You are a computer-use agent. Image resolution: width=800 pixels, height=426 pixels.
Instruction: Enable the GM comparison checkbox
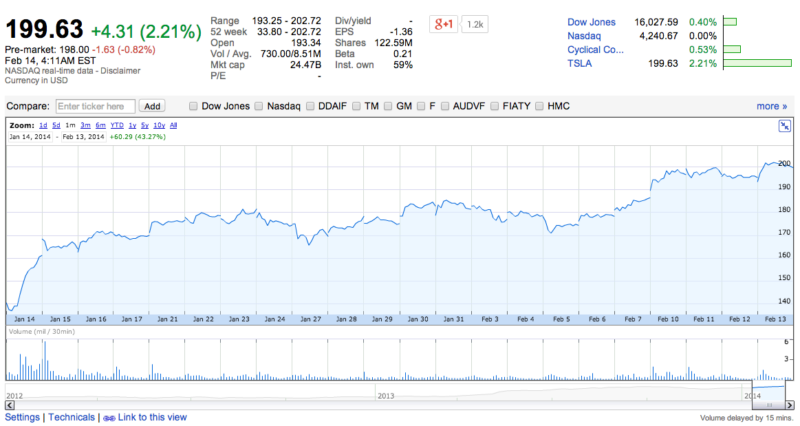tap(388, 106)
